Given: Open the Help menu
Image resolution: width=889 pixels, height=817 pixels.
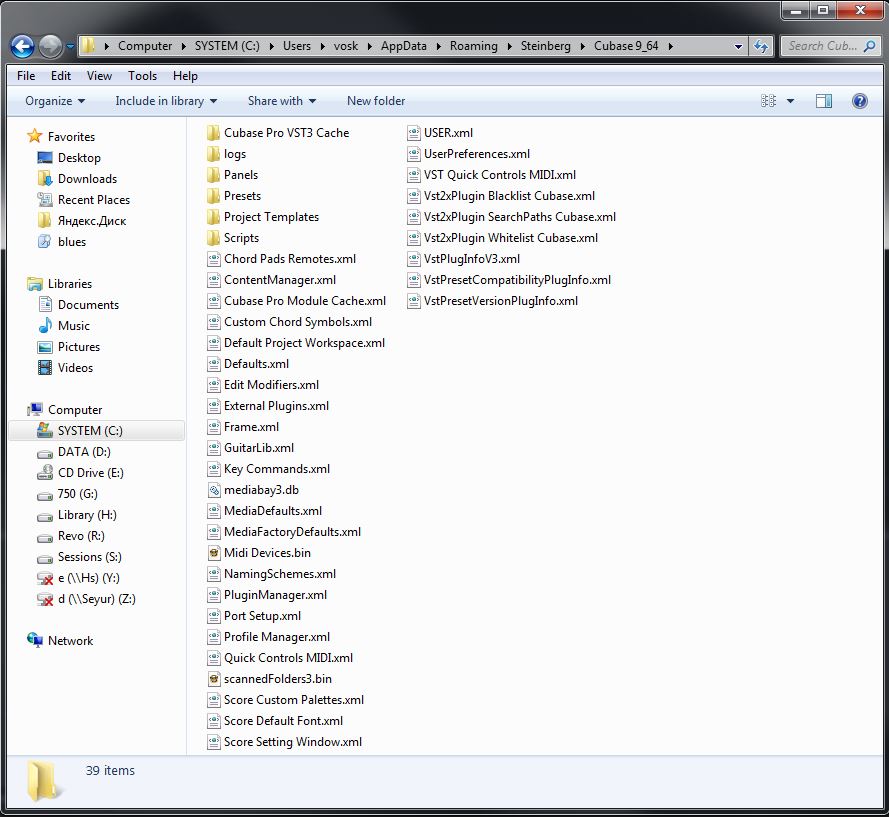Looking at the screenshot, I should 185,76.
